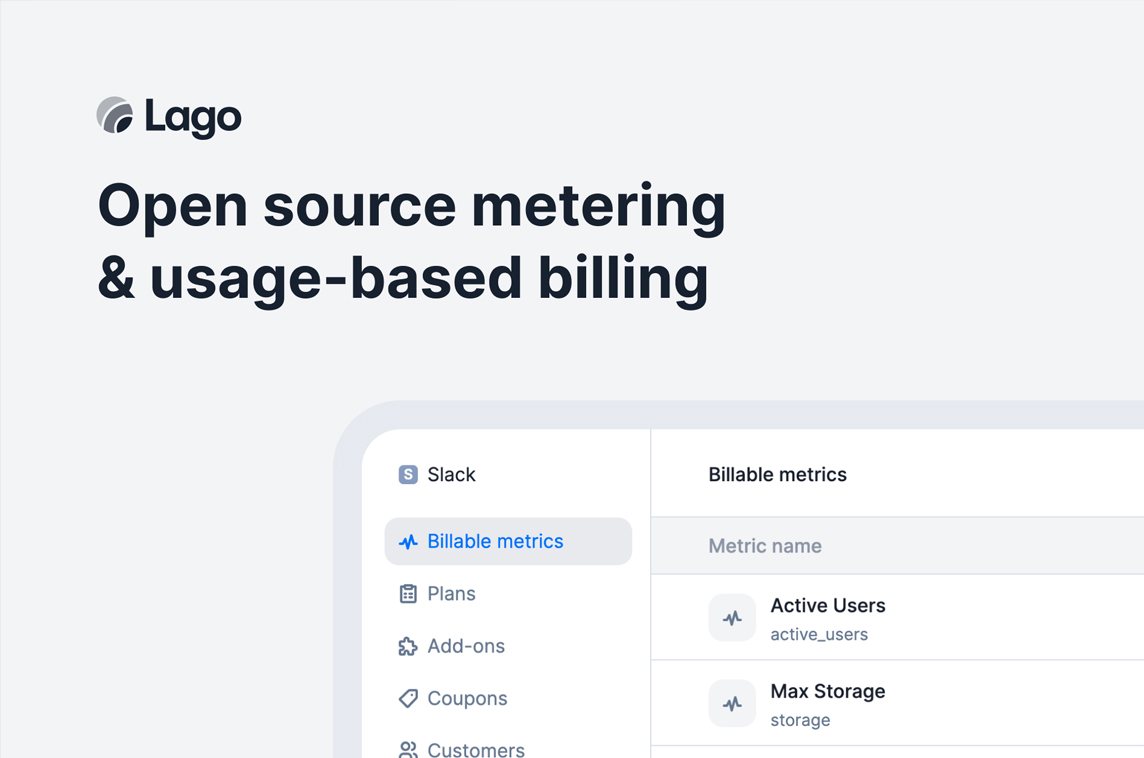1144x758 pixels.
Task: Click the Add-ons puzzle piece icon
Action: 408,647
